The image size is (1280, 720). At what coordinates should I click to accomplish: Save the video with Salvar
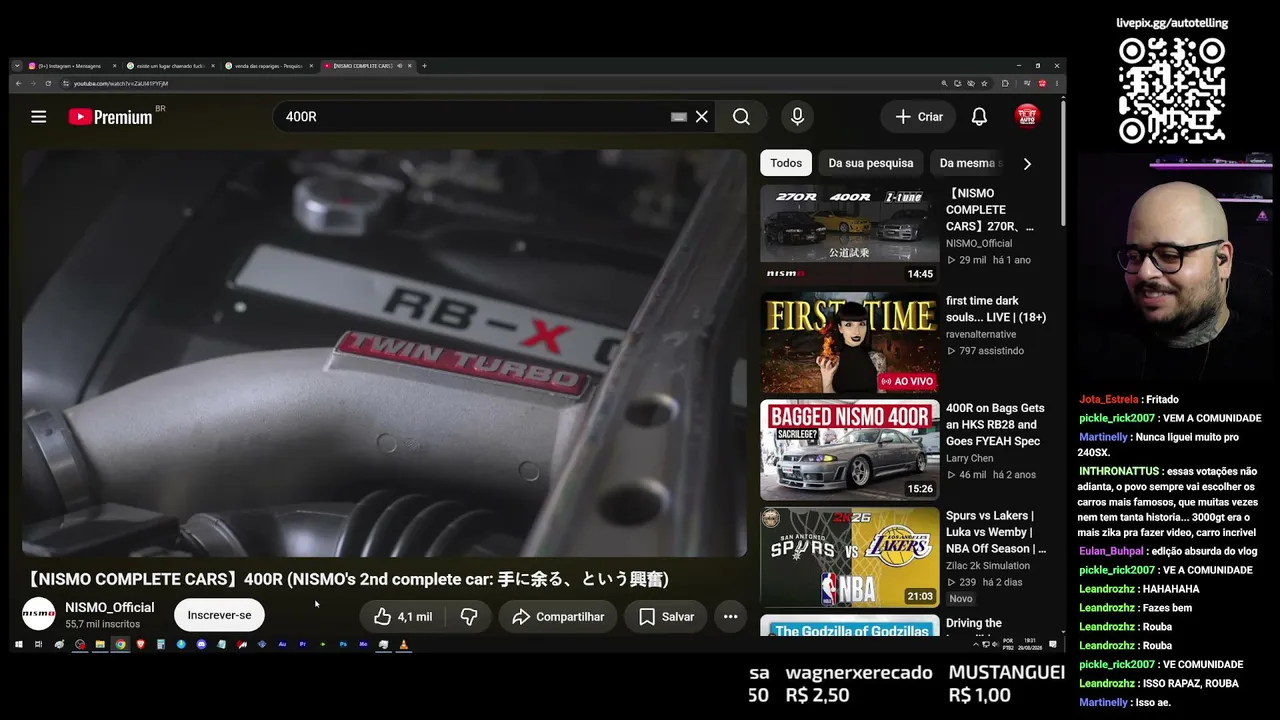[666, 617]
